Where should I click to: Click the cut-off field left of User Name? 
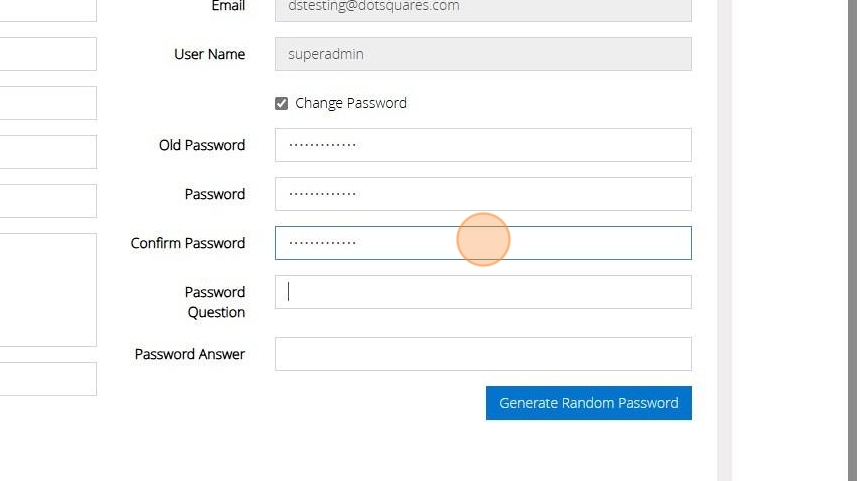tap(48, 54)
